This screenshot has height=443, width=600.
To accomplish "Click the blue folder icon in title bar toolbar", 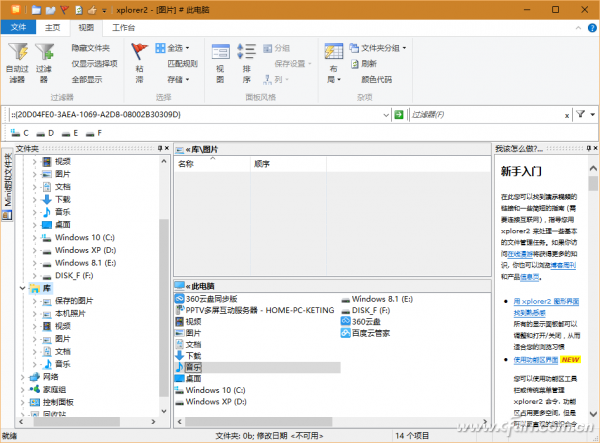I will pyautogui.click(x=36, y=10).
